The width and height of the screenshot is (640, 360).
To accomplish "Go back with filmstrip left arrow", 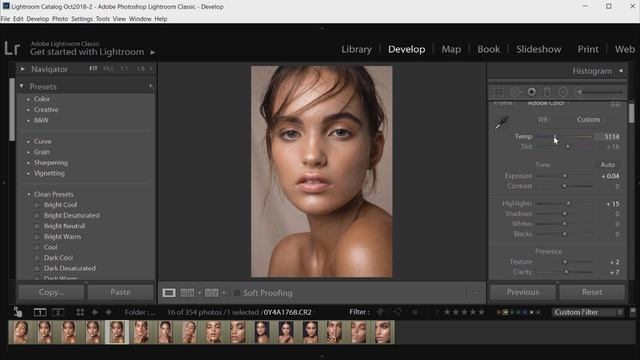I will (x=95, y=312).
